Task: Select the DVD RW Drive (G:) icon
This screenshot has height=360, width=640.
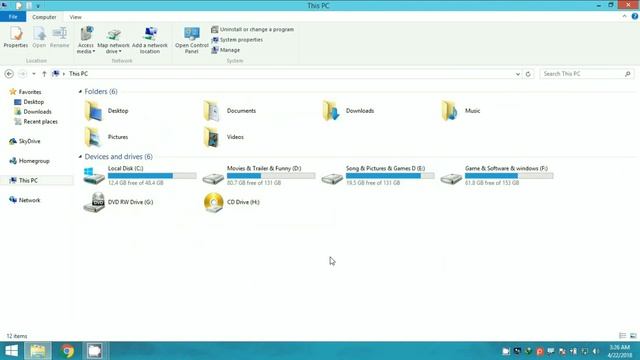Action: tap(93, 202)
